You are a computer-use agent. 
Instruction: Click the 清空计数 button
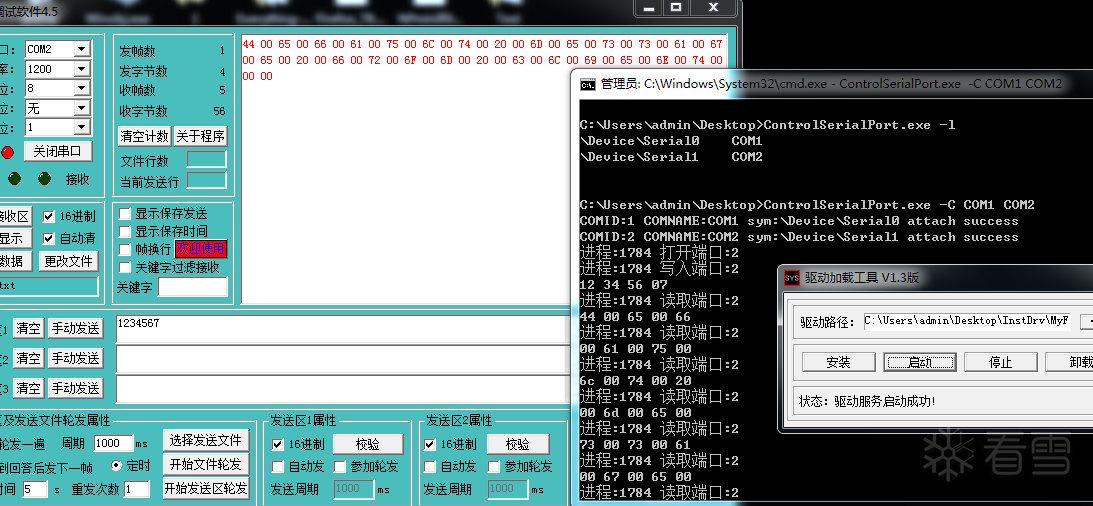[144, 136]
